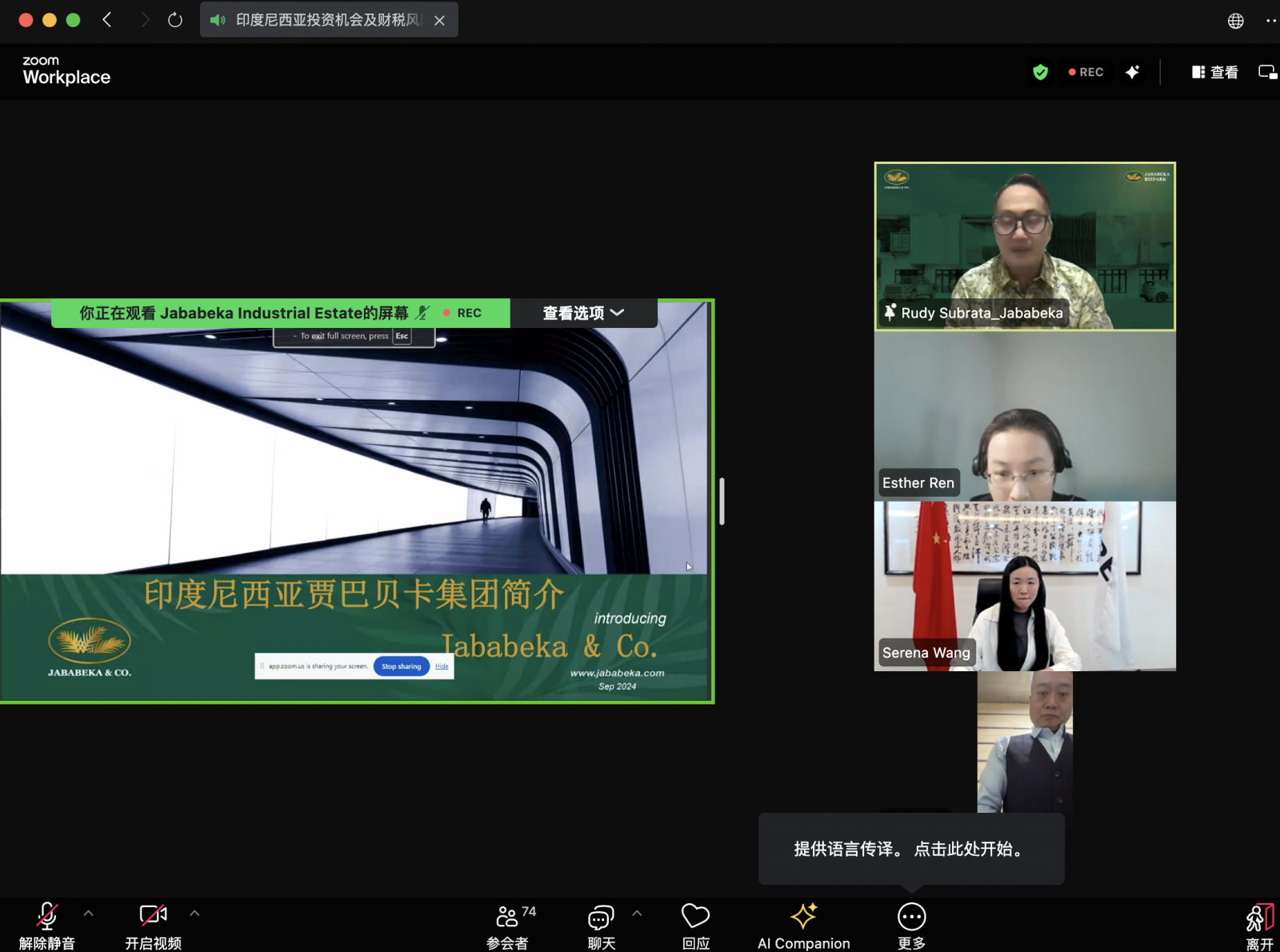Go back with the left arrow

pyautogui.click(x=107, y=19)
